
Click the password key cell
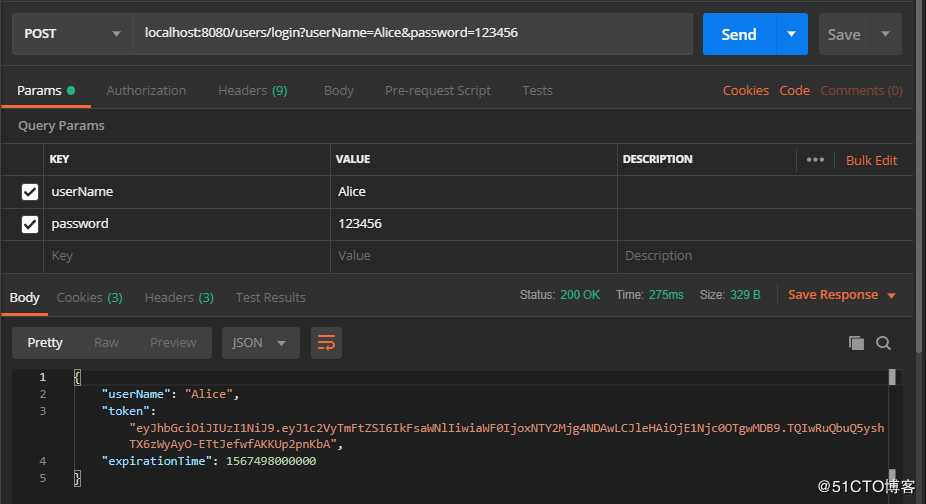click(187, 224)
